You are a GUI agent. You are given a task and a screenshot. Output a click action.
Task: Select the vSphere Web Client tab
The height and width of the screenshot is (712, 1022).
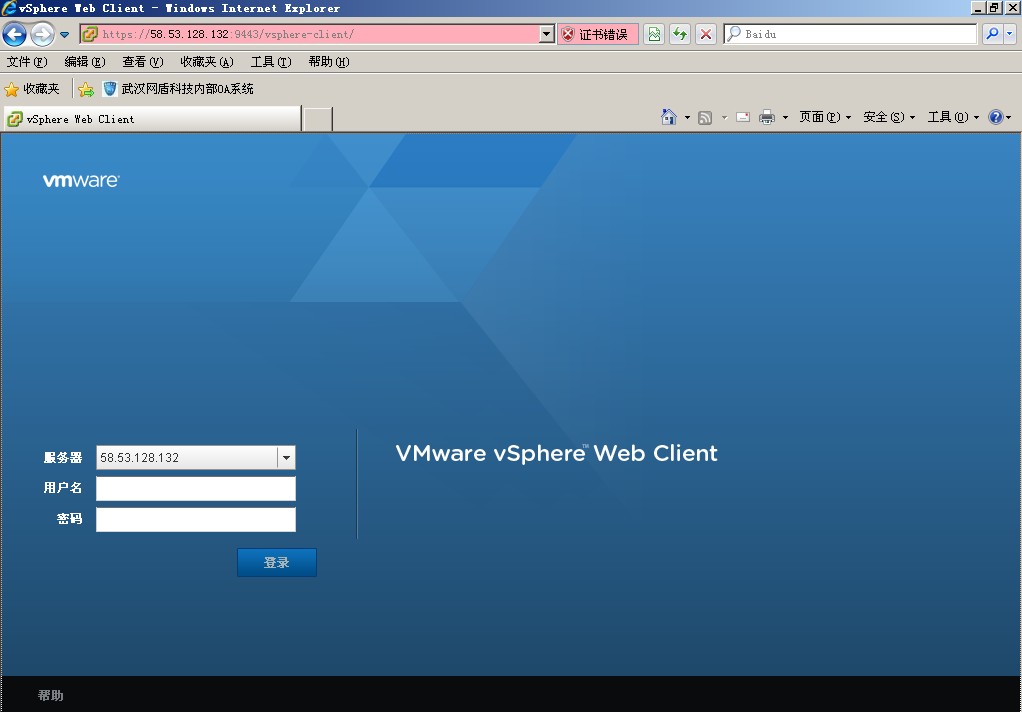point(153,119)
